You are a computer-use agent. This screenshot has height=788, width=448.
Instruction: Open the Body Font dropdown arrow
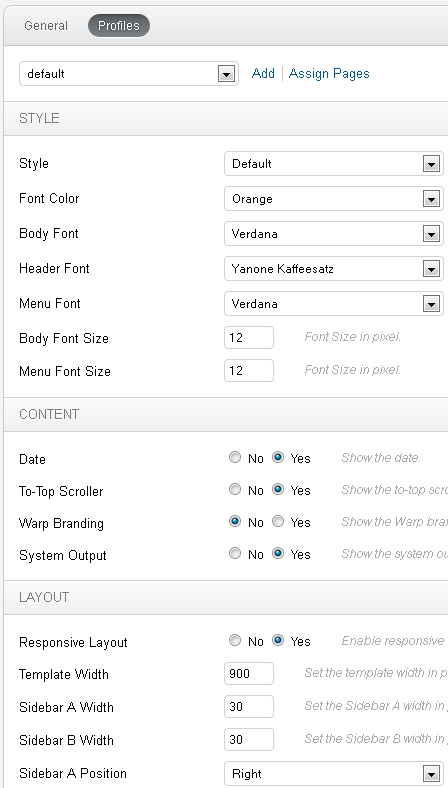coord(431,234)
